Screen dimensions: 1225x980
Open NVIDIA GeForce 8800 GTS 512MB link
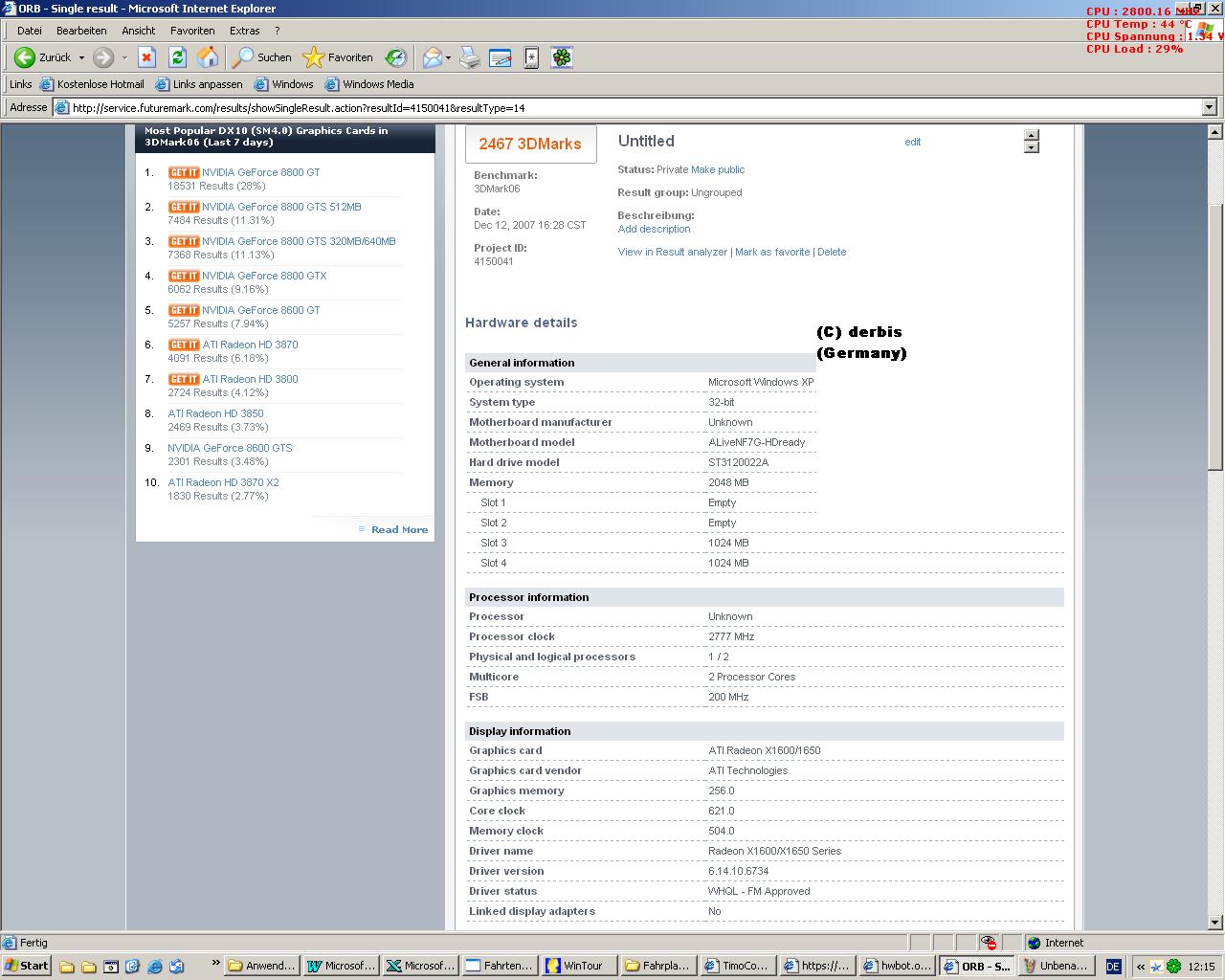point(281,207)
